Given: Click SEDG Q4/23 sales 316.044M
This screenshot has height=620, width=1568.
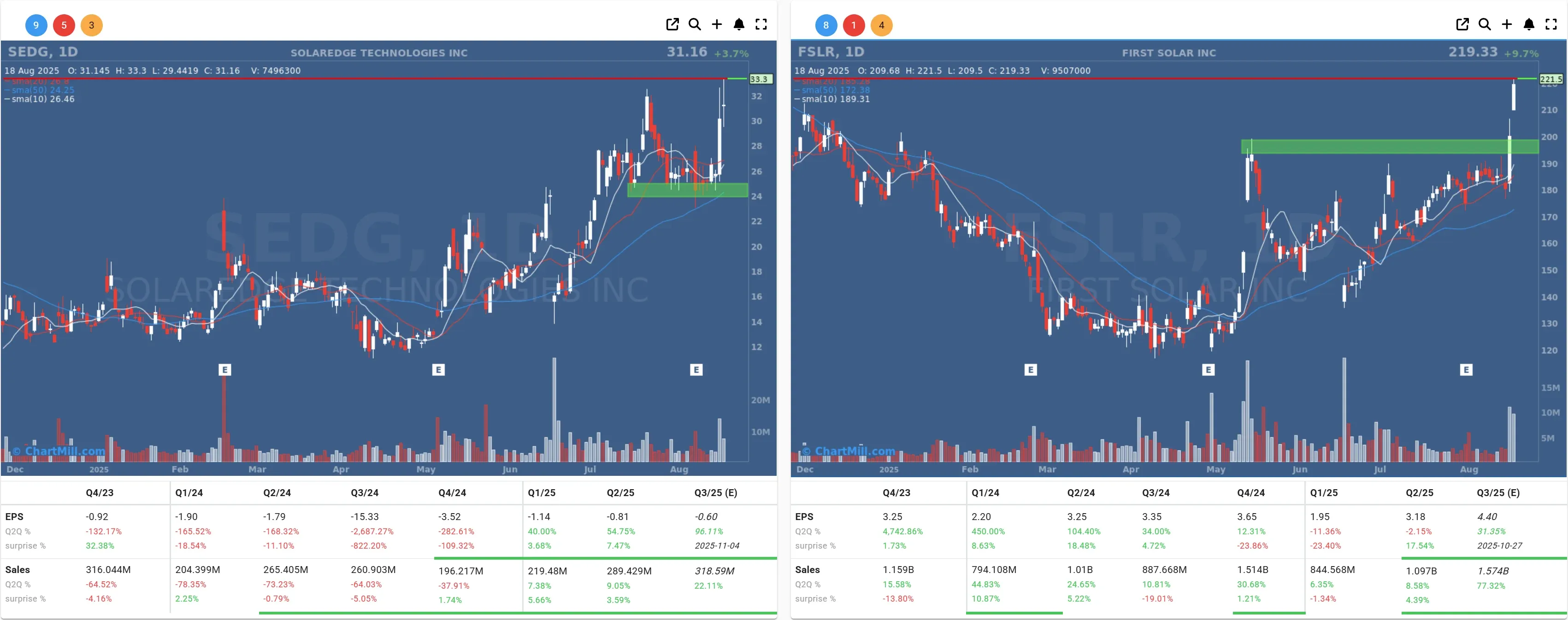Looking at the screenshot, I should [x=108, y=569].
